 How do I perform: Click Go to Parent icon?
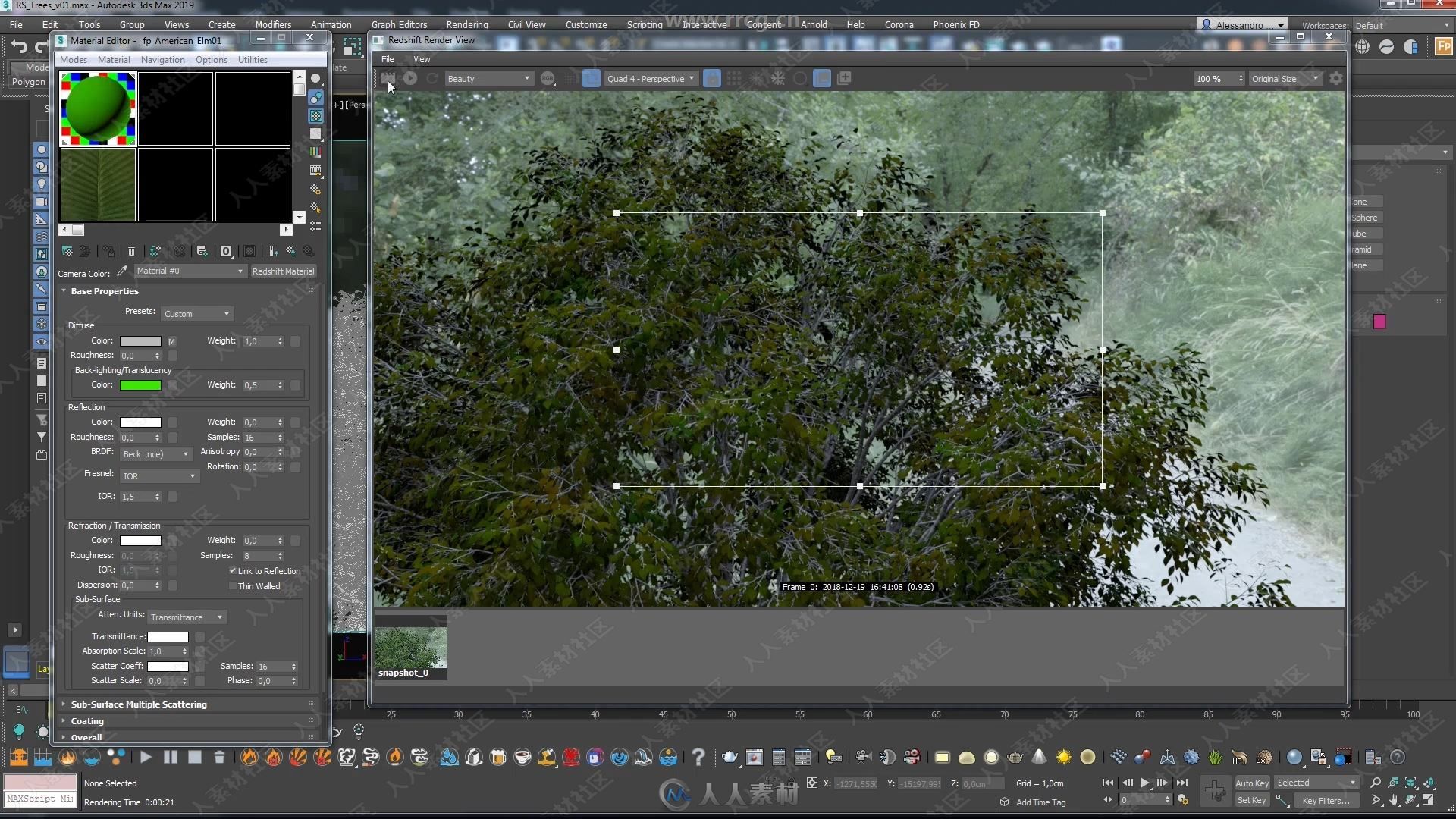coord(291,251)
